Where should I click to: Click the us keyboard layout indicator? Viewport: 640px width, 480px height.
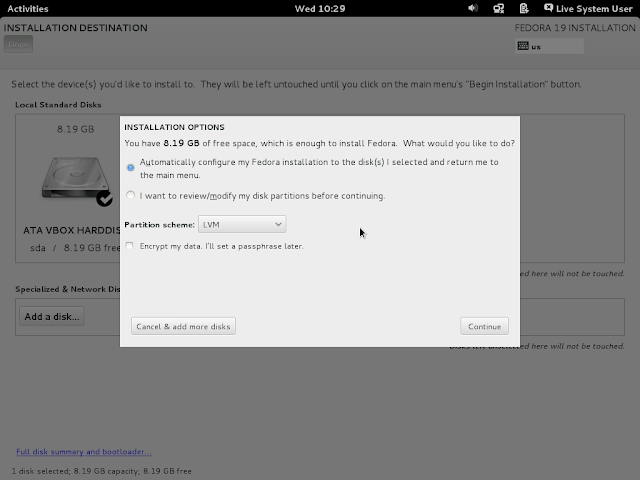tap(549, 46)
